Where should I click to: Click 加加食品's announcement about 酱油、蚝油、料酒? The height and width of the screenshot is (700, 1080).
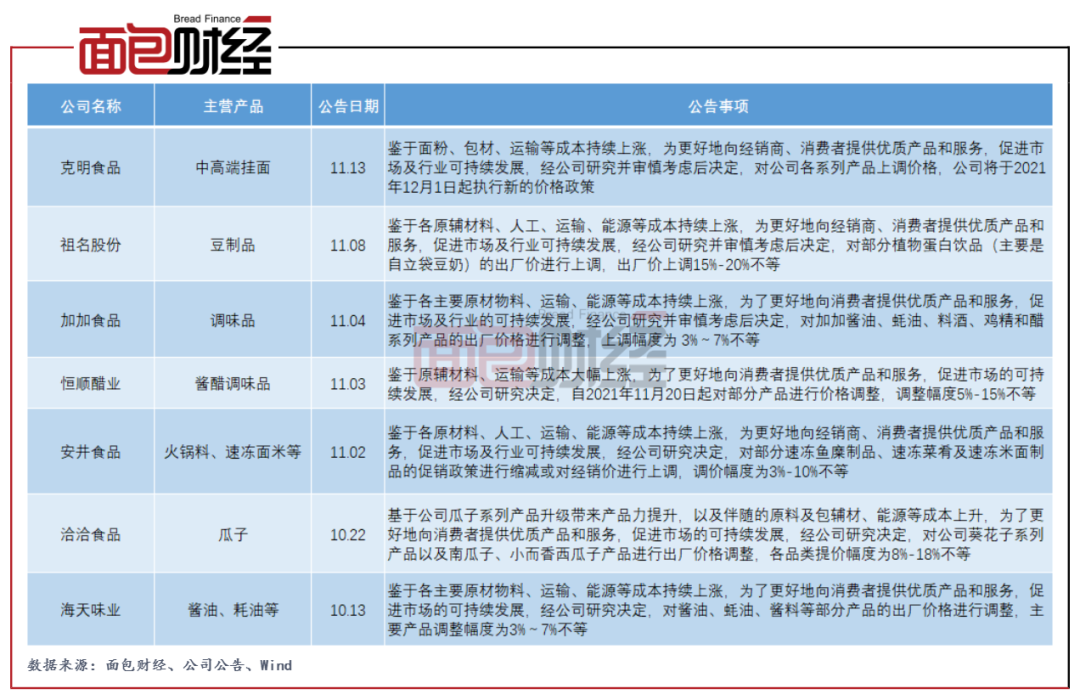716,320
